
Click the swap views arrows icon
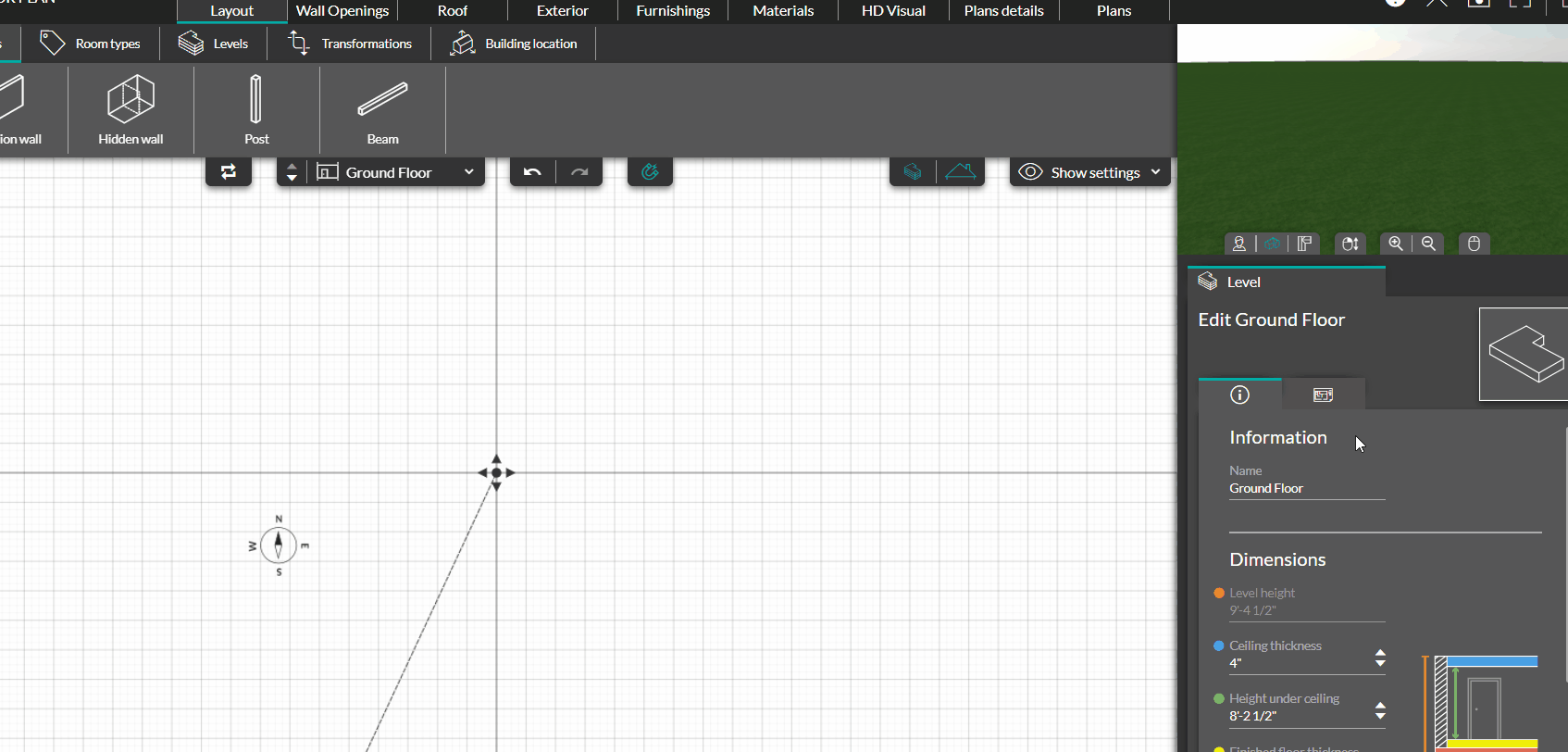click(229, 172)
